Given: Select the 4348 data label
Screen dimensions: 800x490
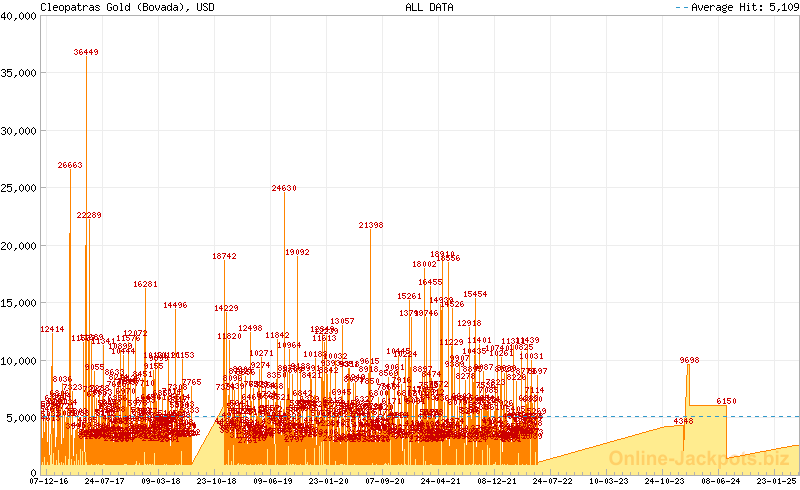Looking at the screenshot, I should tap(683, 421).
